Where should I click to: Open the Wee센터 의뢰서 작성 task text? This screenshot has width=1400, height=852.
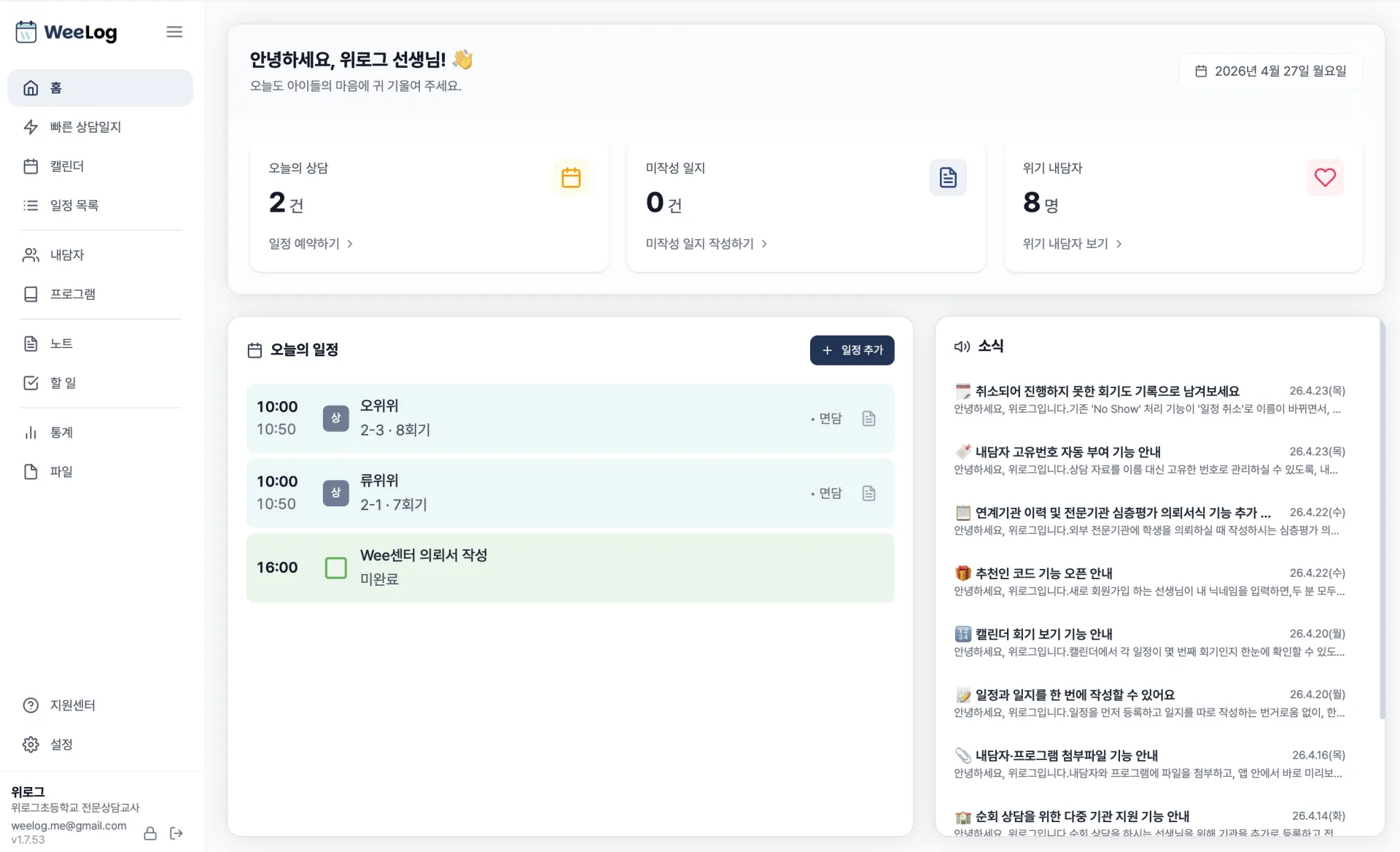coord(424,555)
